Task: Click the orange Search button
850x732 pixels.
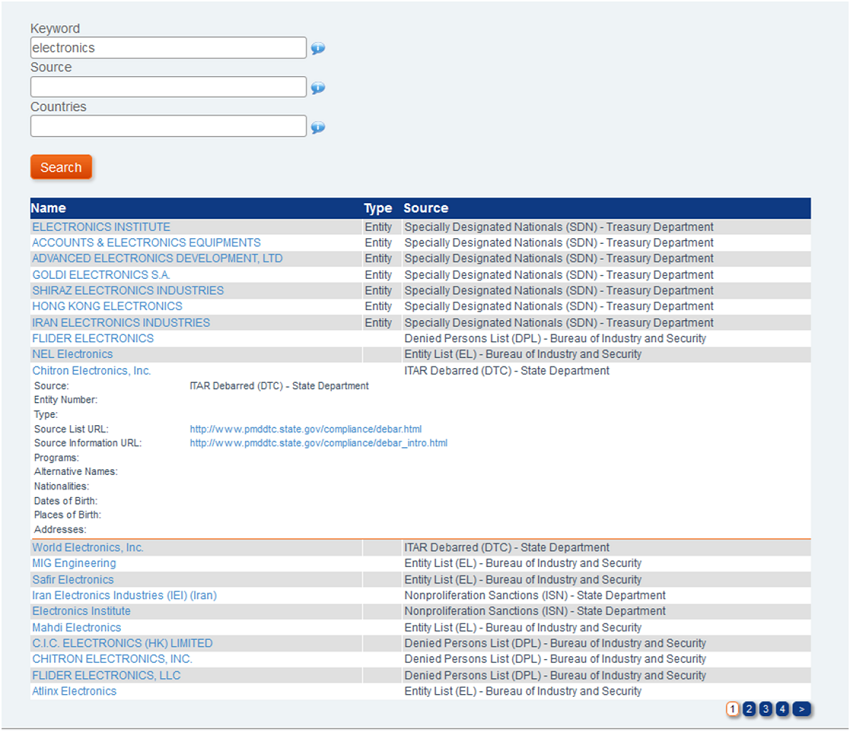Action: click(61, 167)
